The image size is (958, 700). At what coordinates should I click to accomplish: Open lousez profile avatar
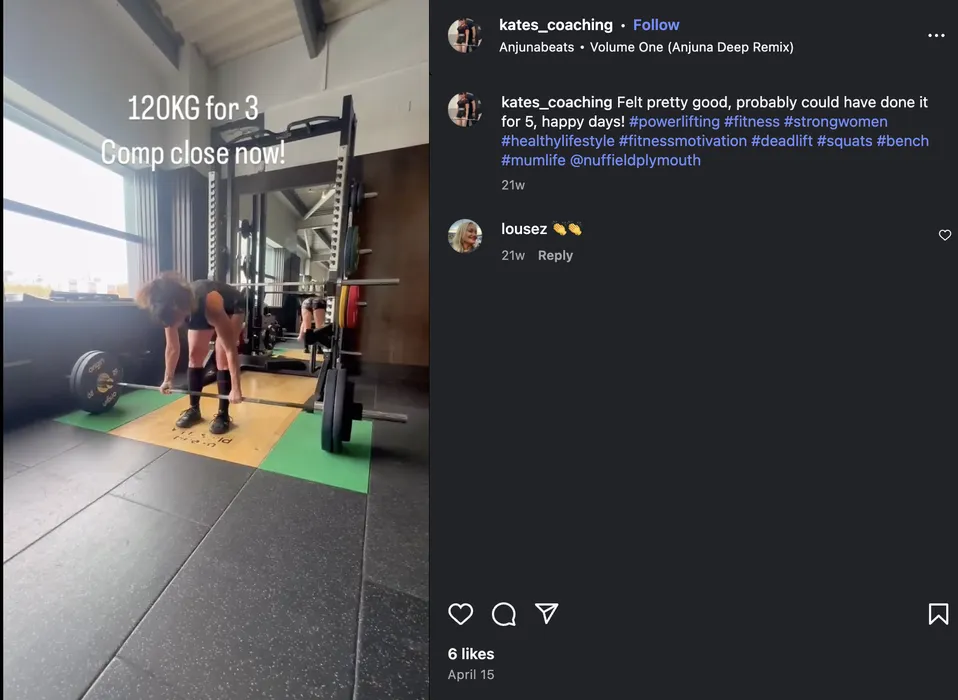pos(465,236)
